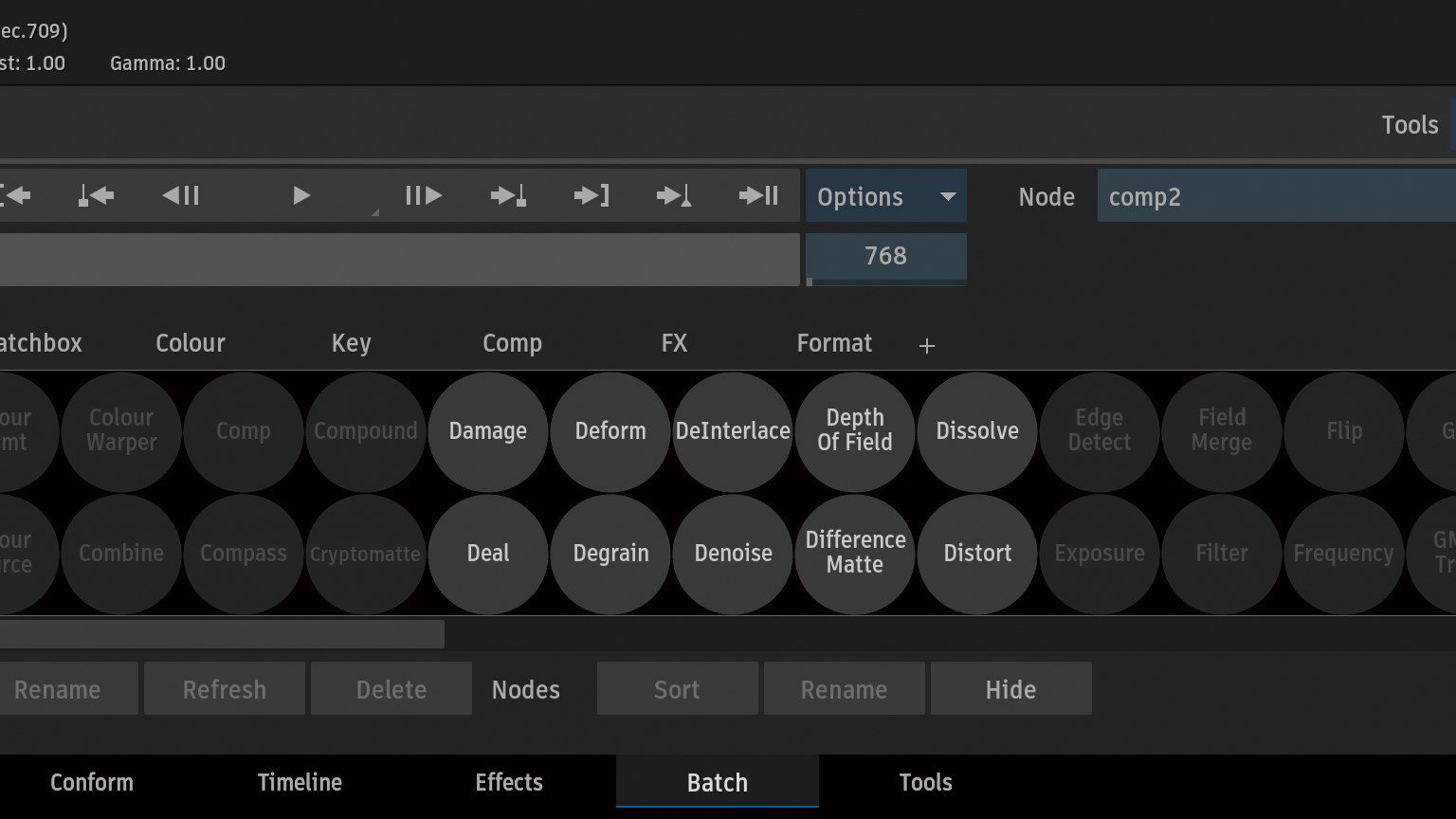Jump to previous keyframe with square marker
The image size is (1456, 819).
[96, 196]
